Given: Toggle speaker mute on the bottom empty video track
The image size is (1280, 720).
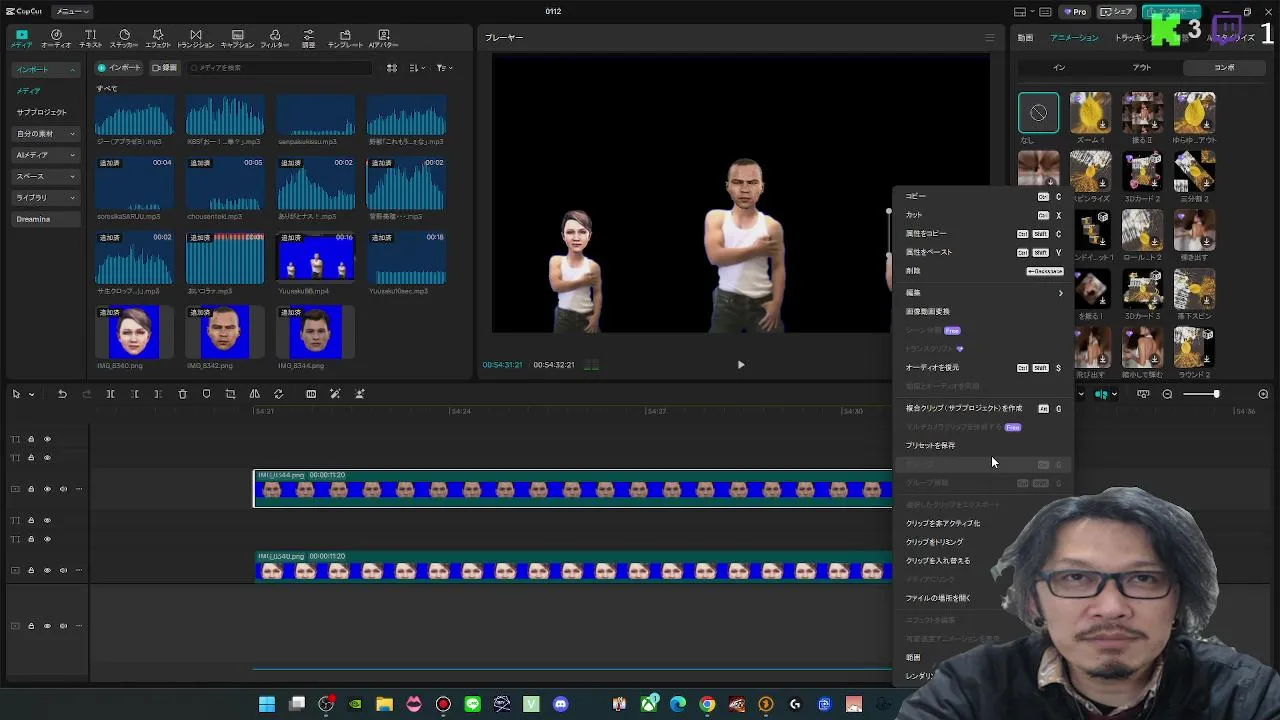Looking at the screenshot, I should (x=63, y=626).
